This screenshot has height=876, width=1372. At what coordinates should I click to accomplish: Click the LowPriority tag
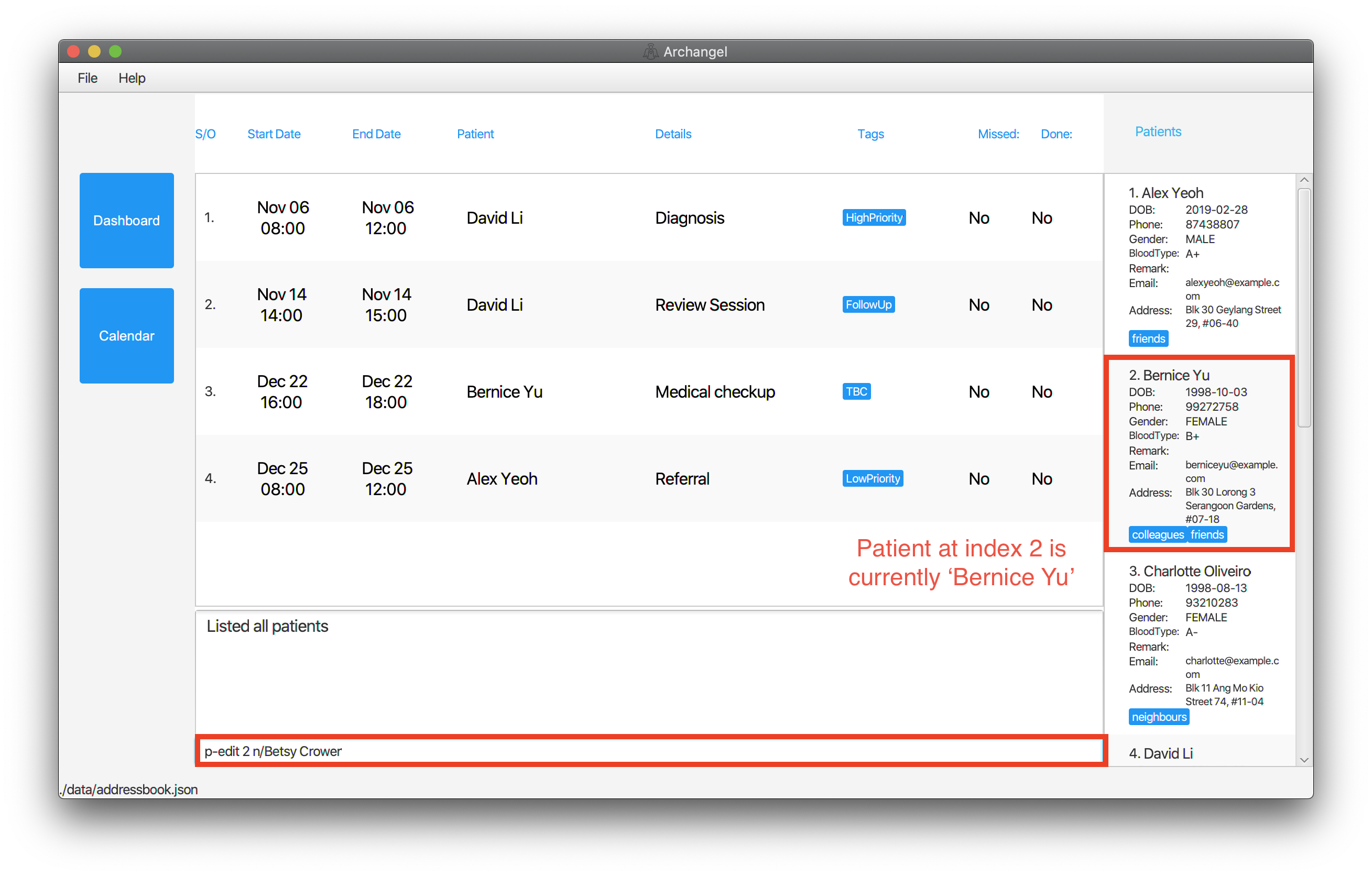point(873,478)
